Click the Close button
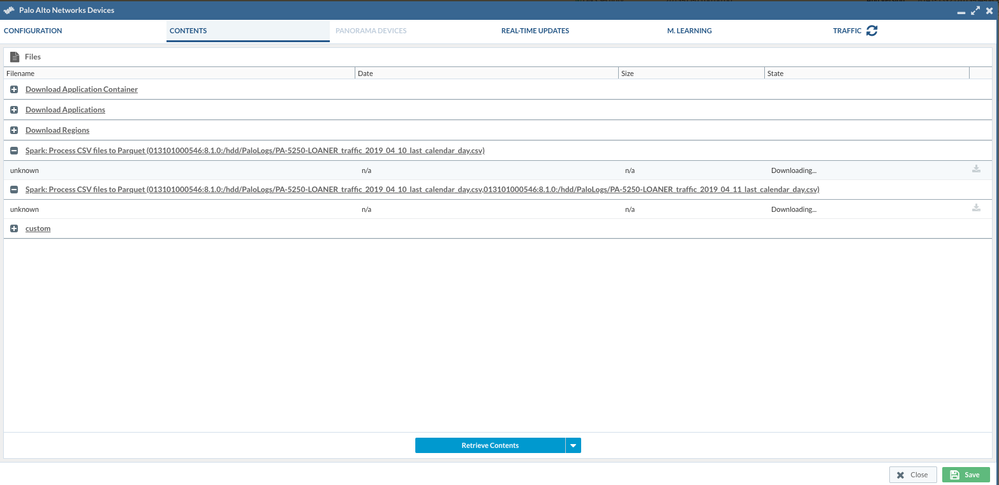 (x=912, y=475)
